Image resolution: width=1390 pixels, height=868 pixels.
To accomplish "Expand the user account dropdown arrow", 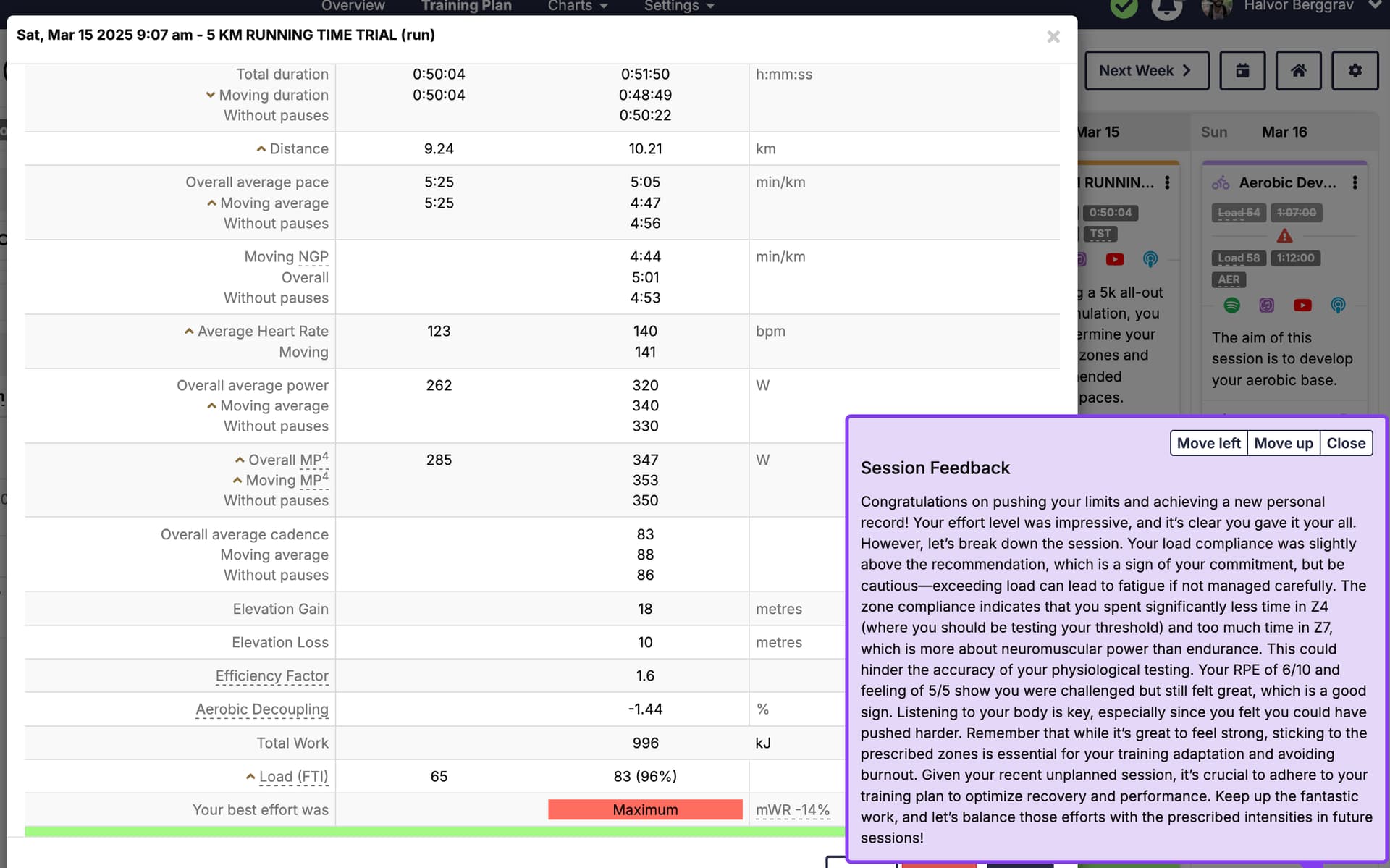I will coord(1374,5).
